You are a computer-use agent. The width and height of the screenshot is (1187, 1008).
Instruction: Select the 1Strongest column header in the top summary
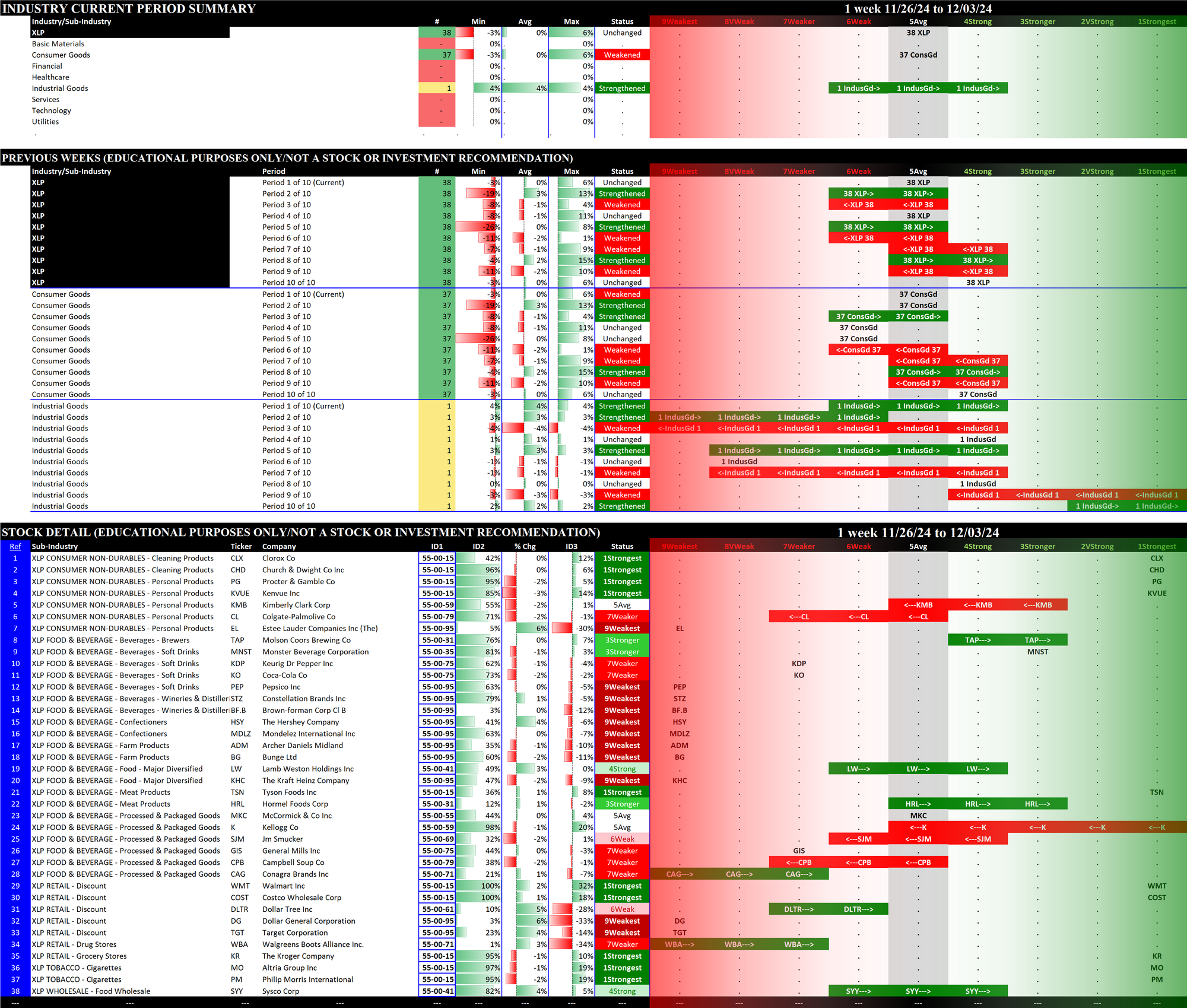[1156, 22]
